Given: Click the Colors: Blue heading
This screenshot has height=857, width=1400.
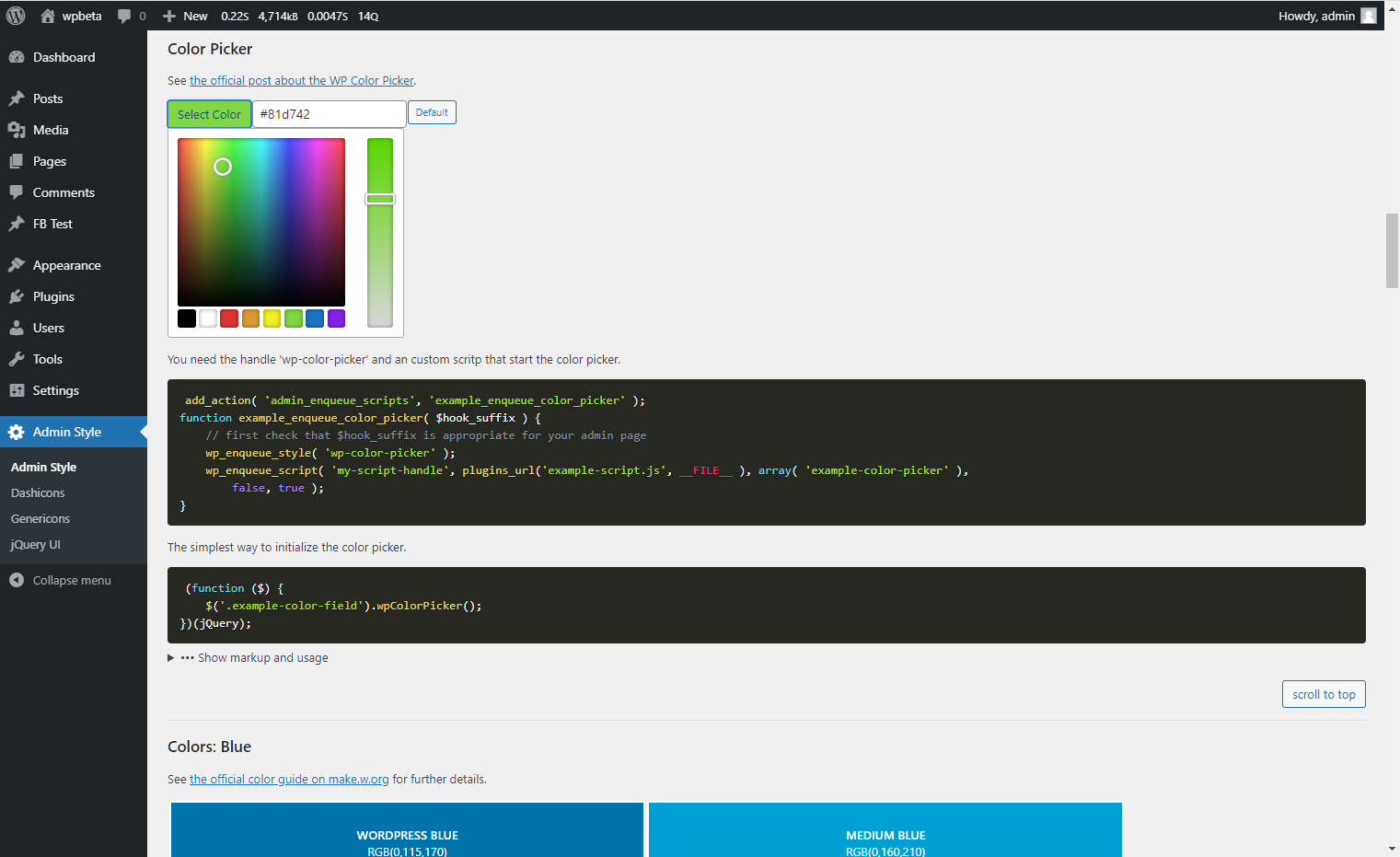Looking at the screenshot, I should (x=209, y=747).
